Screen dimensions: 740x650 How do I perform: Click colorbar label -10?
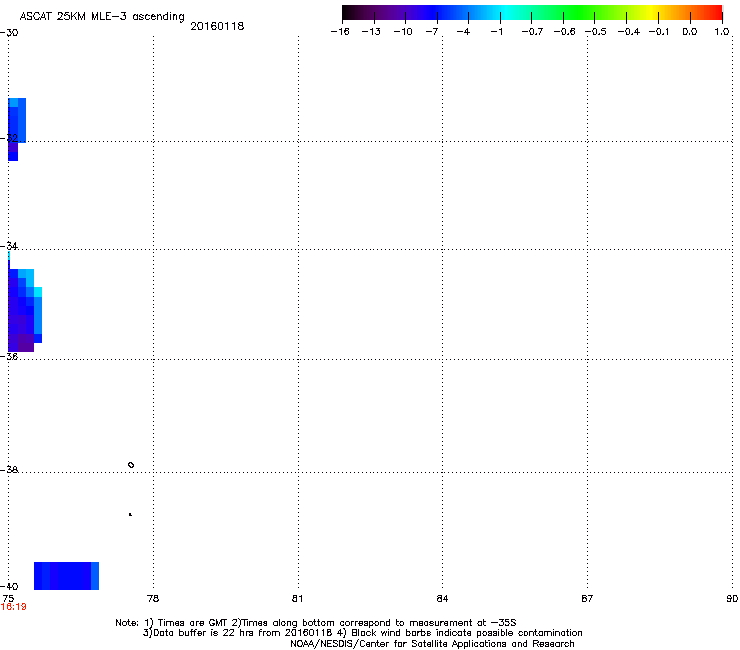(403, 32)
